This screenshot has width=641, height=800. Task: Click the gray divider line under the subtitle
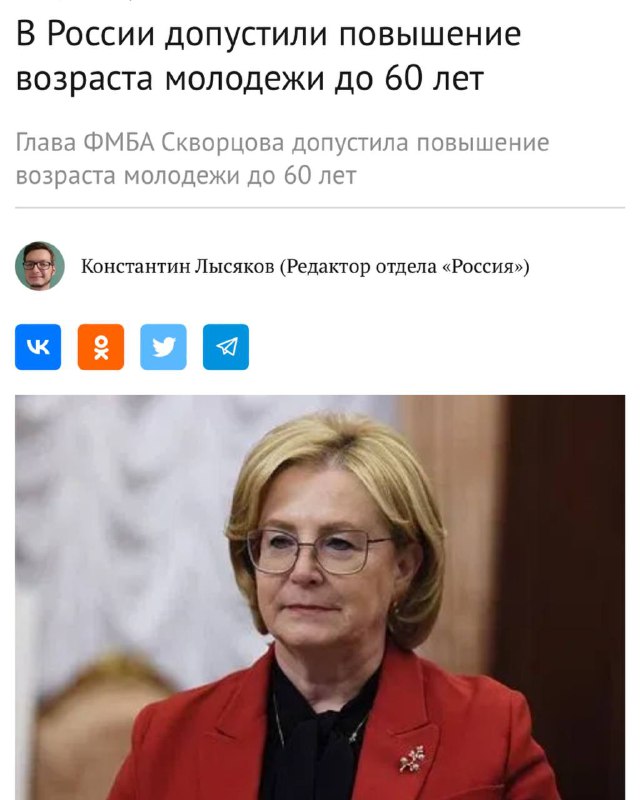click(320, 208)
